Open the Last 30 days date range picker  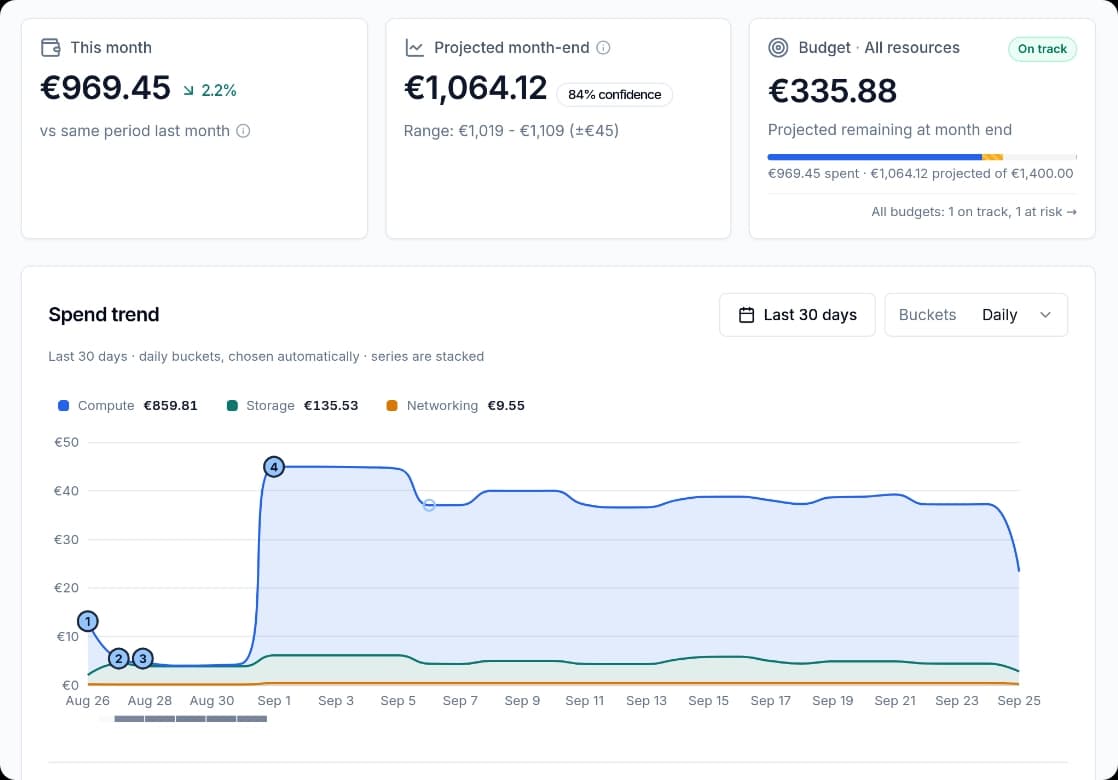pyautogui.click(x=797, y=315)
